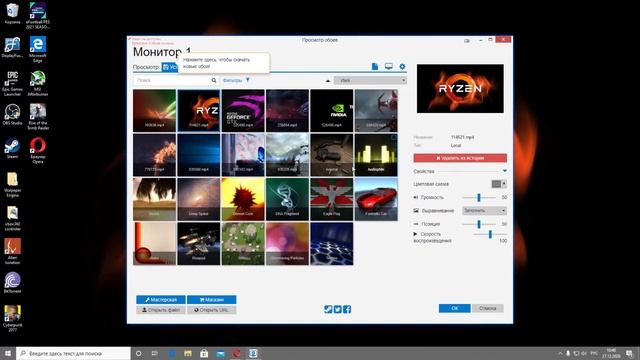The height and width of the screenshot is (360, 640).
Task: Click Windows Start button
Action: click(8, 353)
